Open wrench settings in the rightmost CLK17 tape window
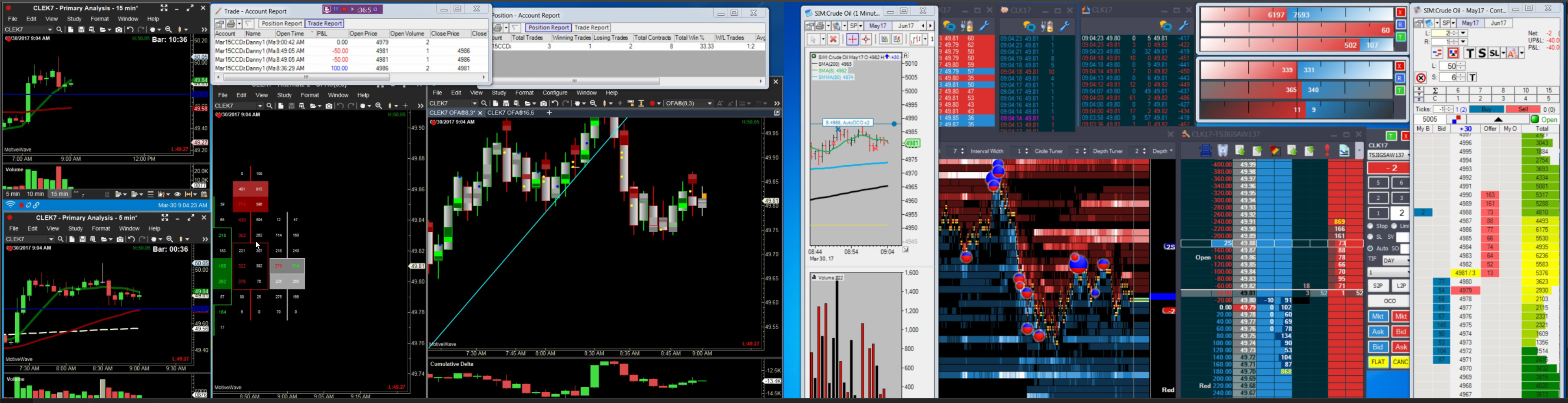1568x403 pixels. coord(1183,26)
